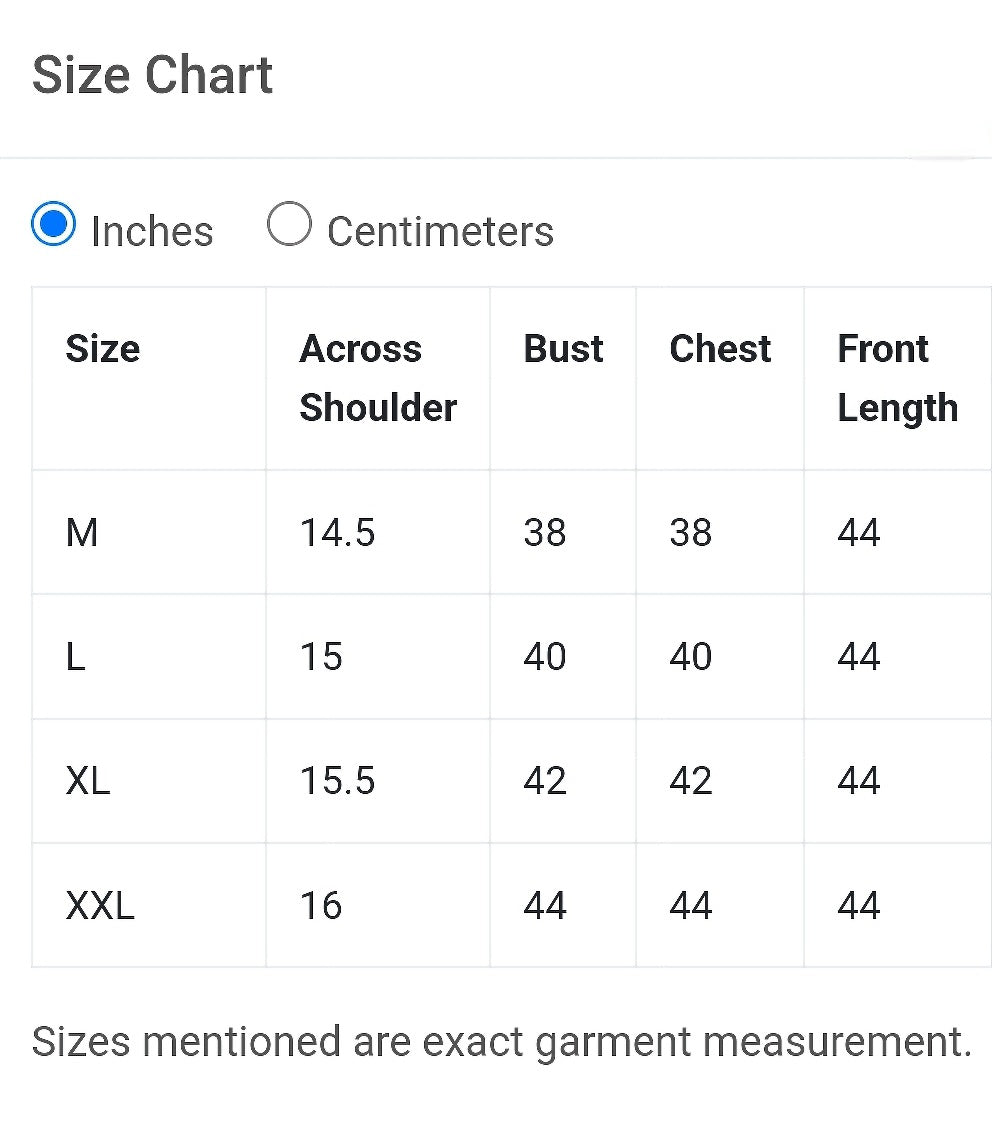Screen dimensions: 992x1134
Task: Click the Centimeters label text
Action: pyautogui.click(x=440, y=232)
